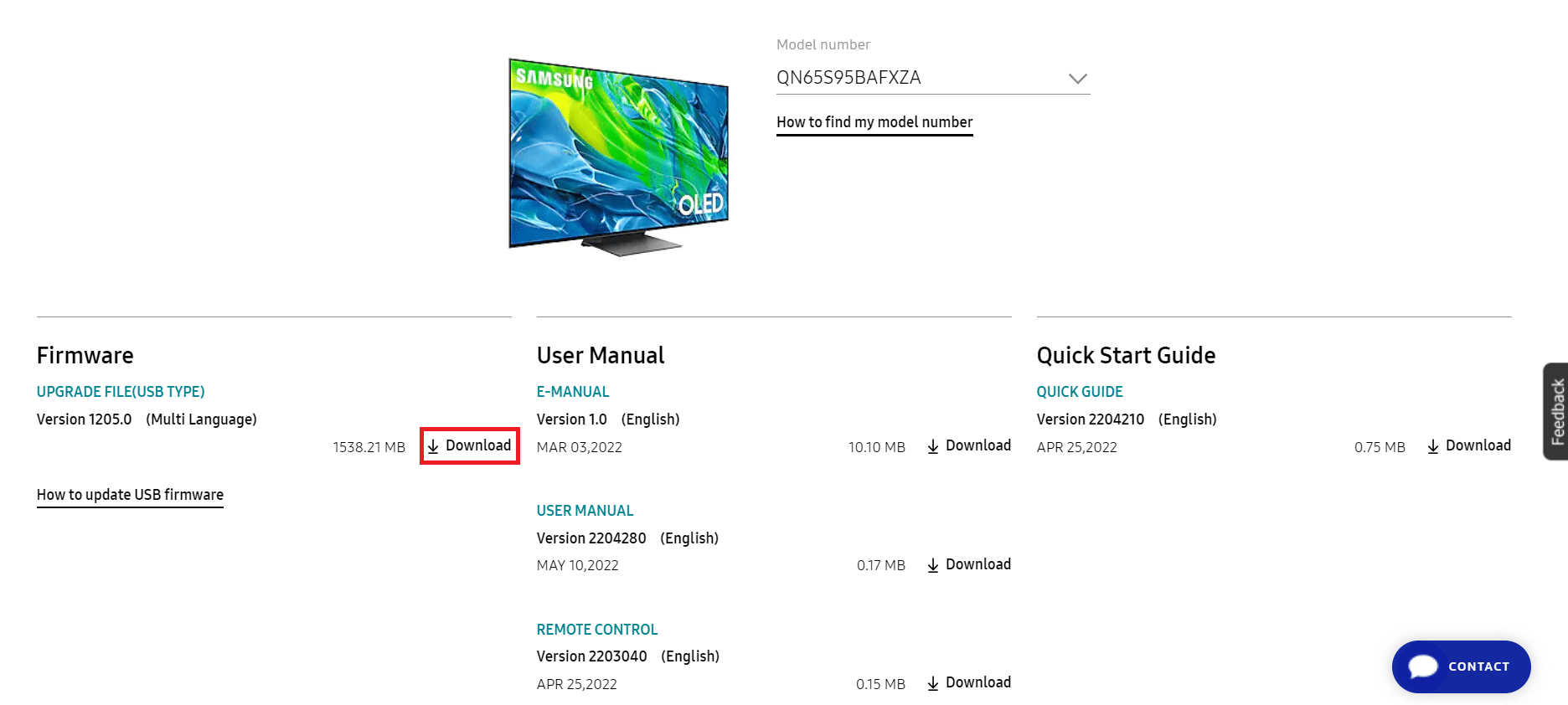
Task: Open How to find my model number
Action: coord(874,122)
